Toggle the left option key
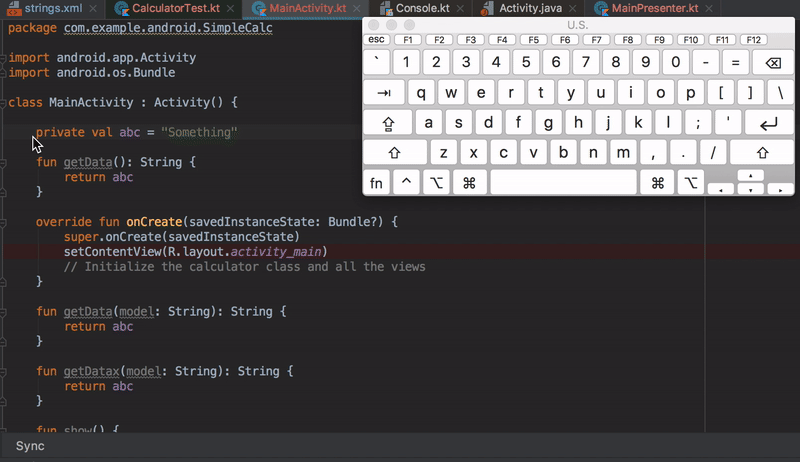The height and width of the screenshot is (462, 800). pos(436,183)
